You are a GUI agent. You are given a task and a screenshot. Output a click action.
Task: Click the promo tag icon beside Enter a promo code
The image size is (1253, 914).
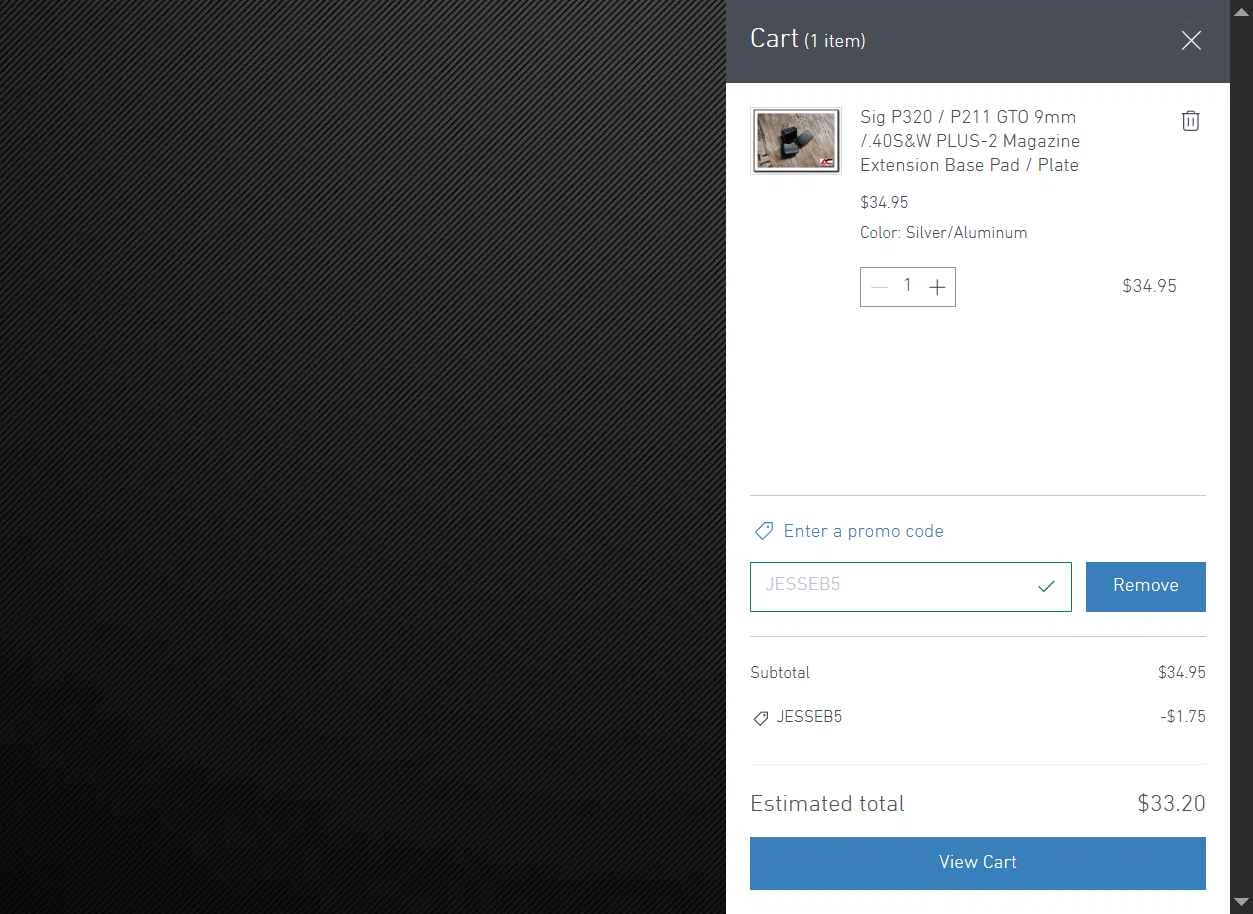coord(763,531)
